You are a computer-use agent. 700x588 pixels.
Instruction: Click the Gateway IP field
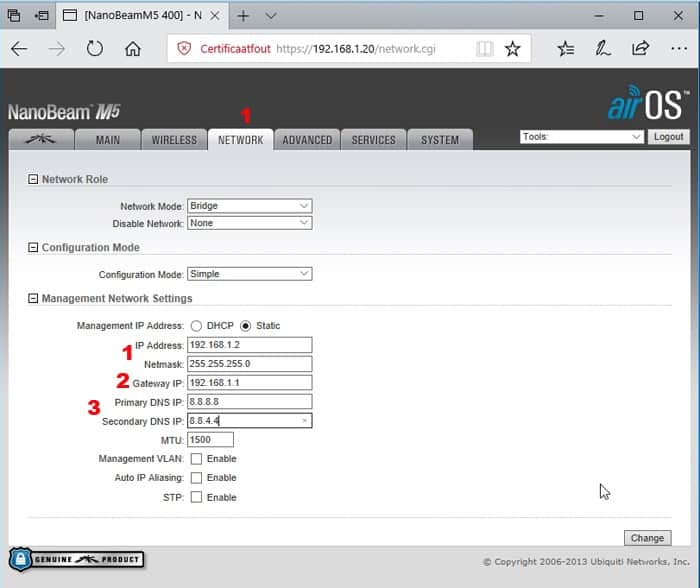(250, 383)
